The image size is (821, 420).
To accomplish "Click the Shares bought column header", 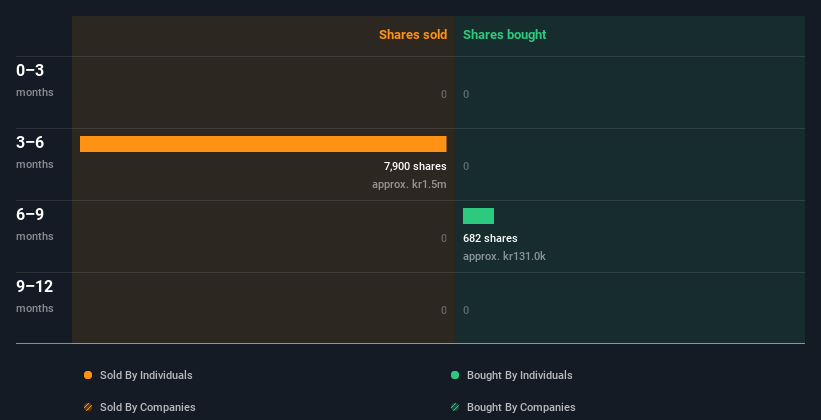I will pyautogui.click(x=505, y=35).
